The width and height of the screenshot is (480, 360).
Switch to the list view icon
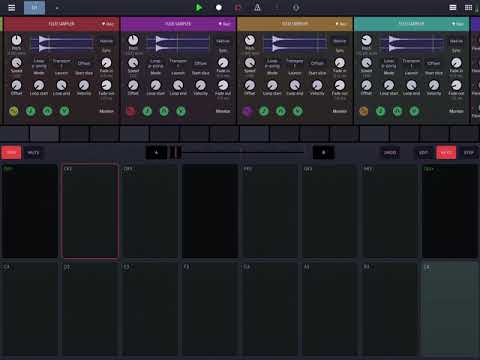pos(453,7)
